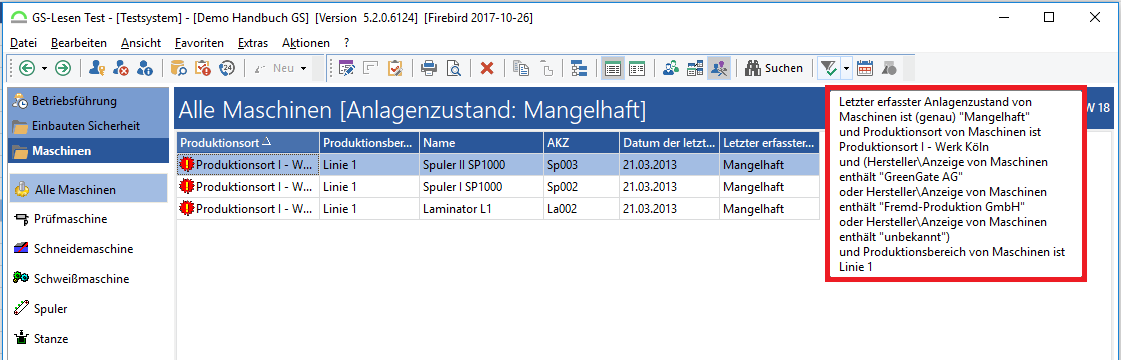Open the ? help menu
The height and width of the screenshot is (360, 1122).
coord(346,43)
